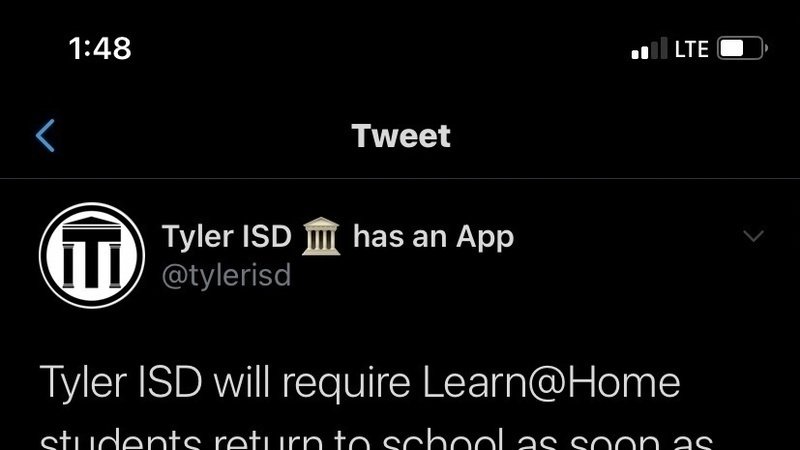Tap the classical building emoji in name
800x450 pixels.
pos(321,236)
